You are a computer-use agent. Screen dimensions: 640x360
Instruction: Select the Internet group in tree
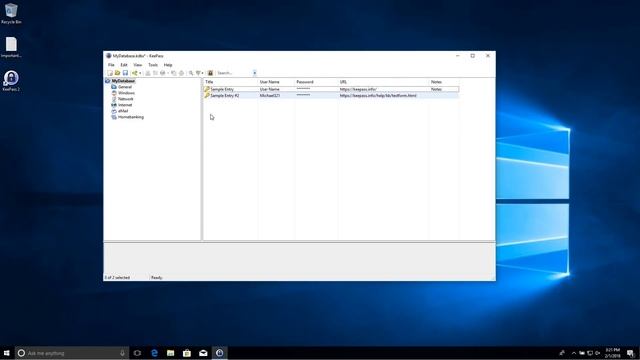[125, 105]
